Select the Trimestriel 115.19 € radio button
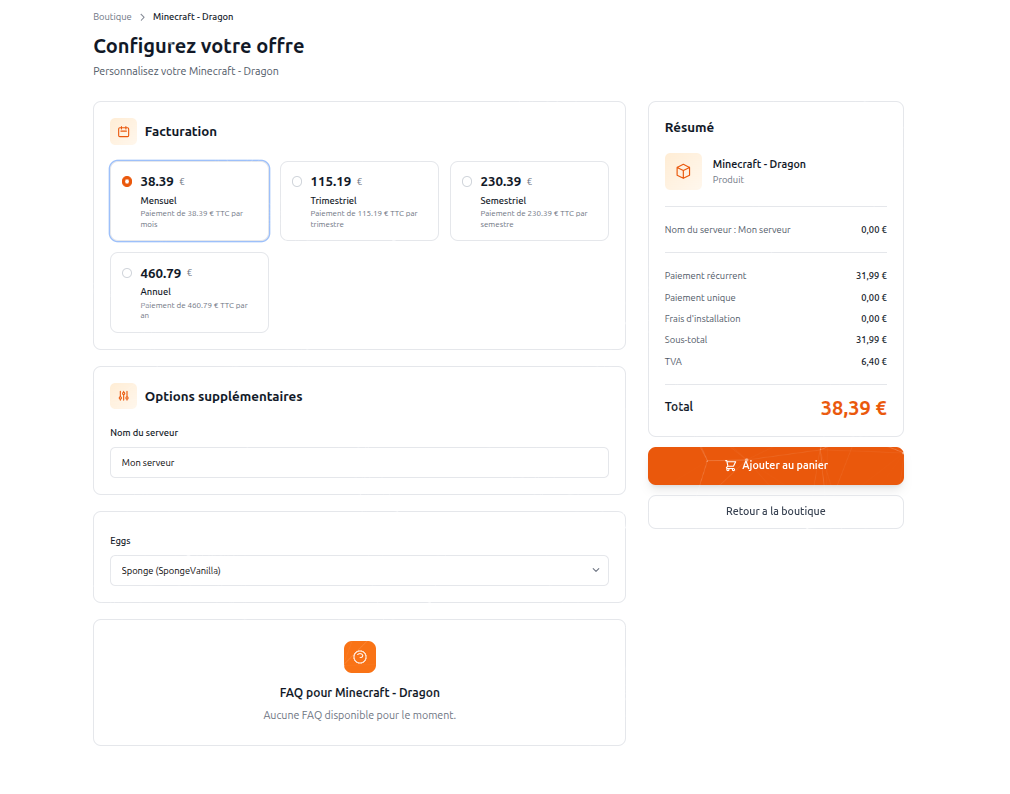This screenshot has height=794, width=1010. 297,182
